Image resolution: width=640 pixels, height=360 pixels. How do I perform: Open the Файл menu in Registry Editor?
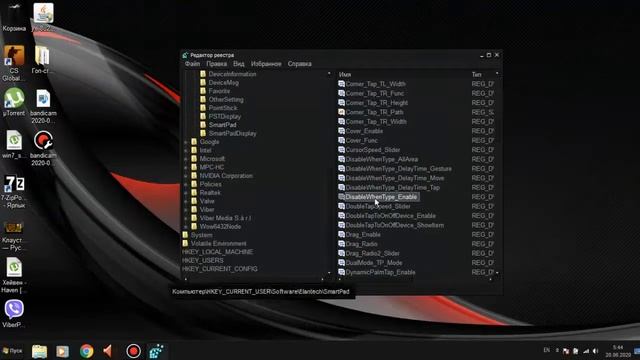(192, 64)
